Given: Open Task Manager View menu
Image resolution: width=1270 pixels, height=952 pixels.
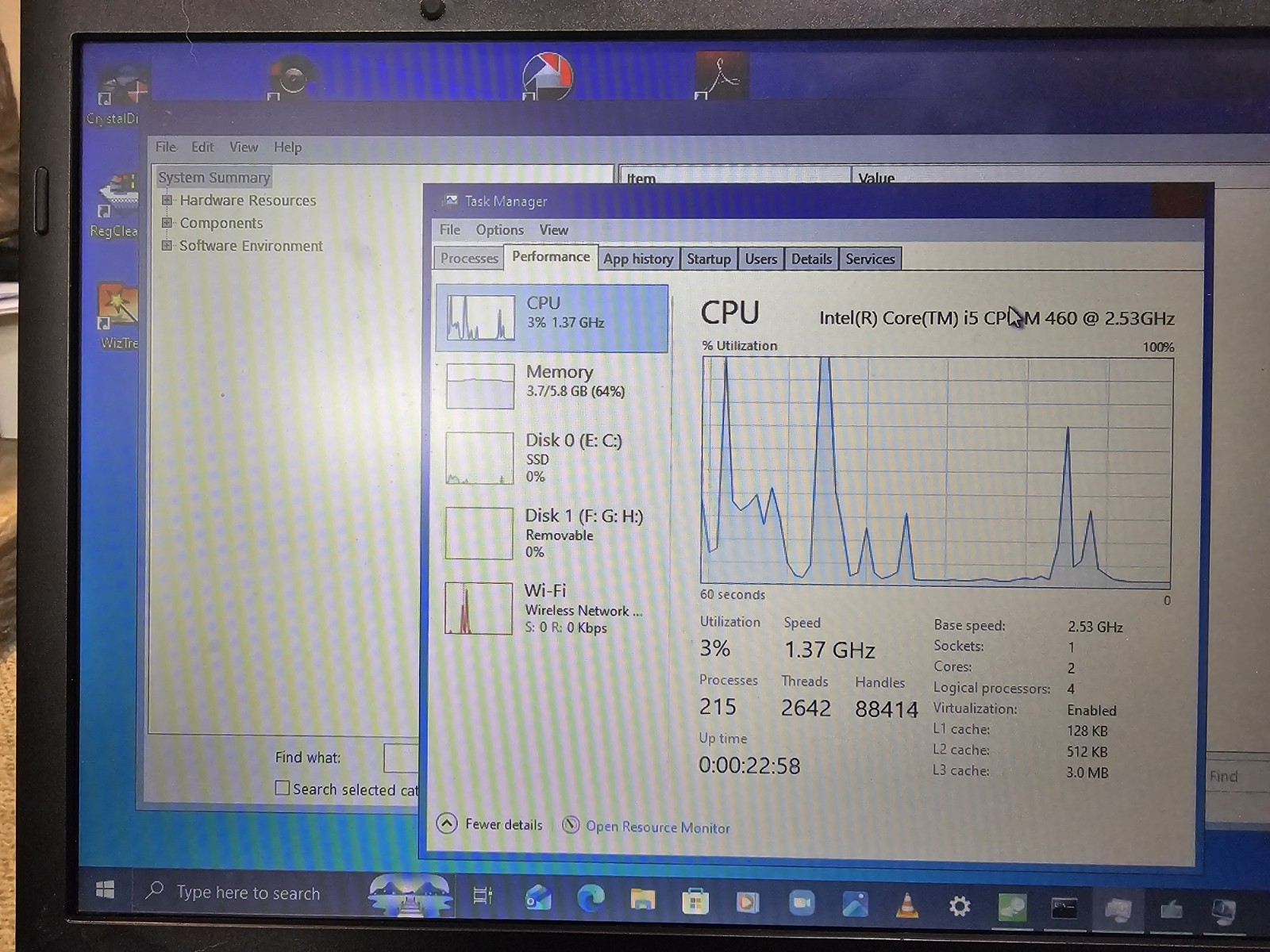Looking at the screenshot, I should (553, 230).
